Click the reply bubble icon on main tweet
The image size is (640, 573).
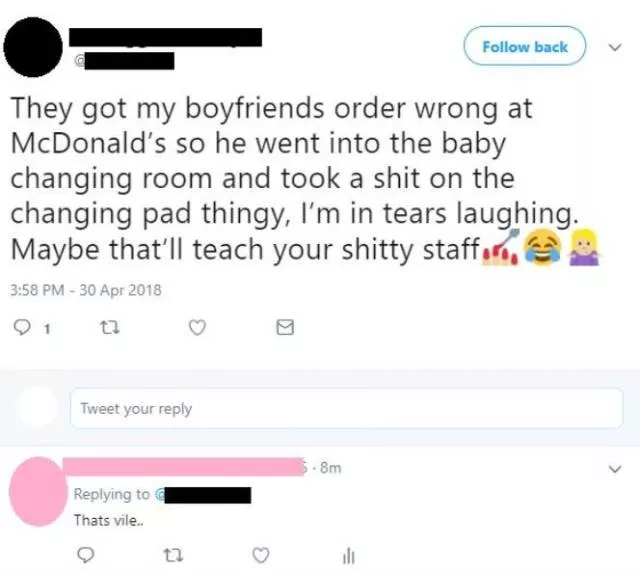tap(22, 327)
